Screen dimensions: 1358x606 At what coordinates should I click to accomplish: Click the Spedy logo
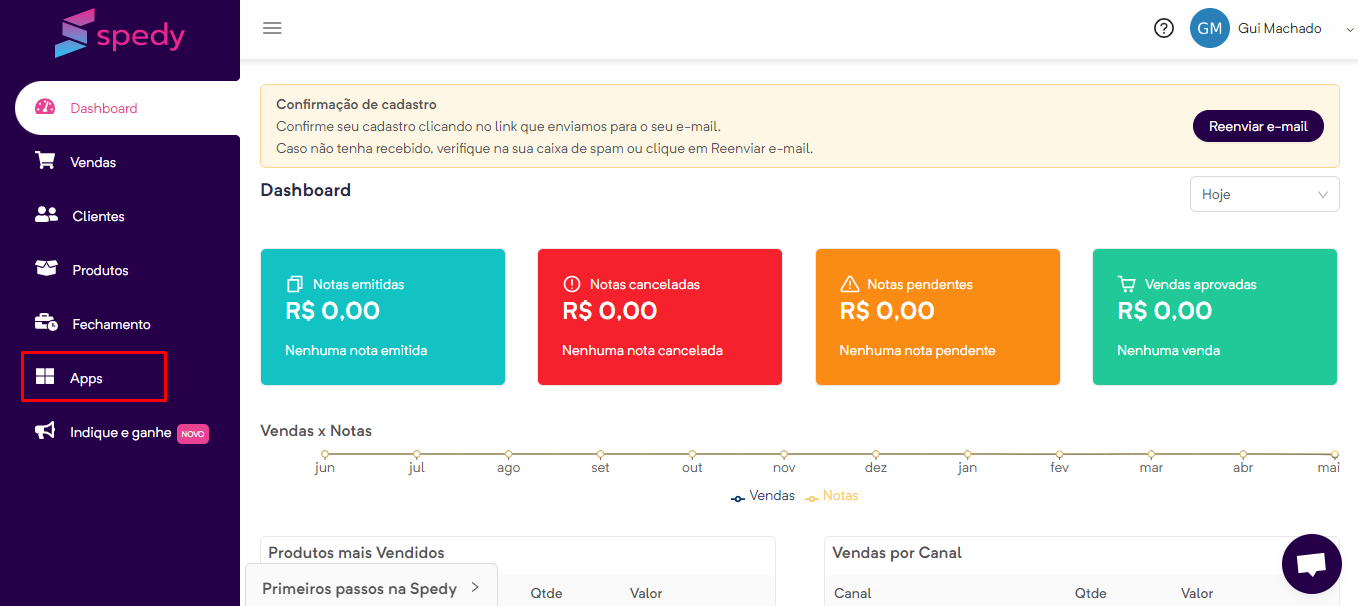[x=120, y=34]
